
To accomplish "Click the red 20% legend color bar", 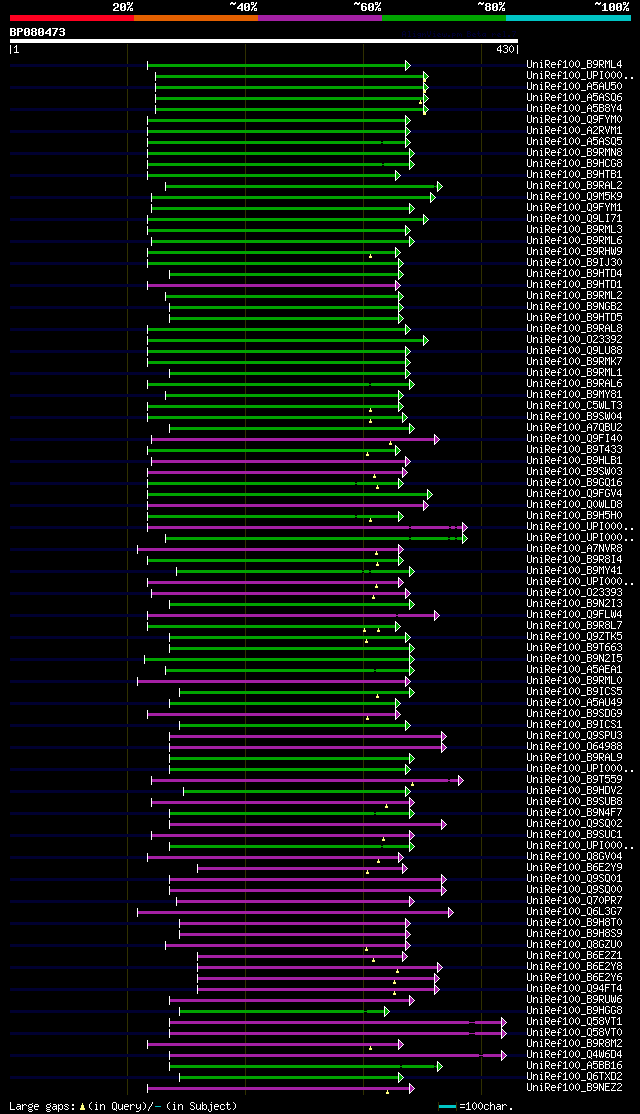I will 72,18.
